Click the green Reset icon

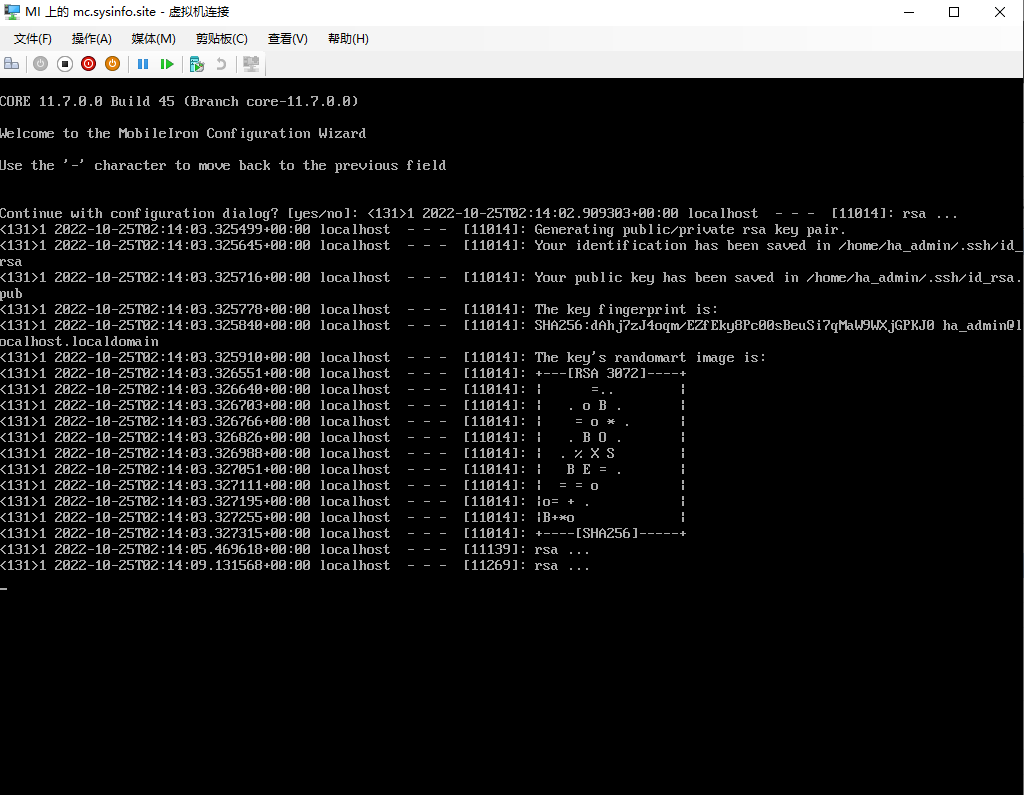[167, 63]
